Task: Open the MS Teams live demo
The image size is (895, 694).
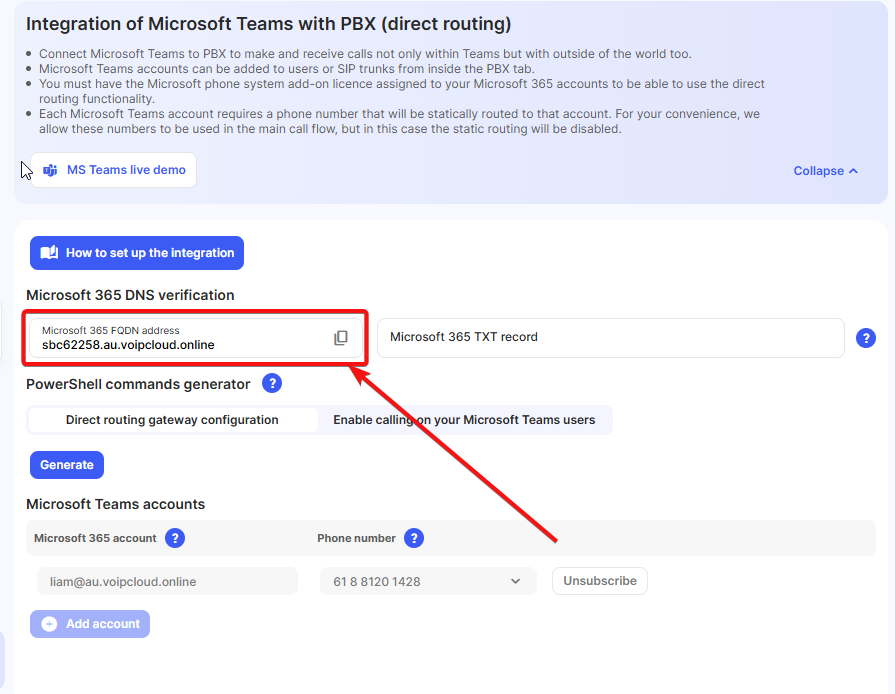Action: point(113,170)
